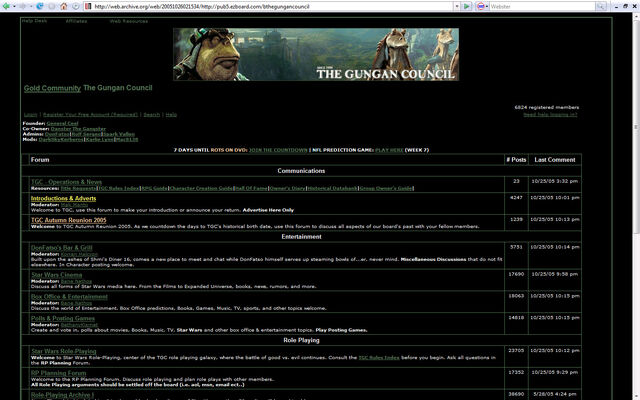
Task: Expand the address bar URL dropdown
Action: click(457, 6)
